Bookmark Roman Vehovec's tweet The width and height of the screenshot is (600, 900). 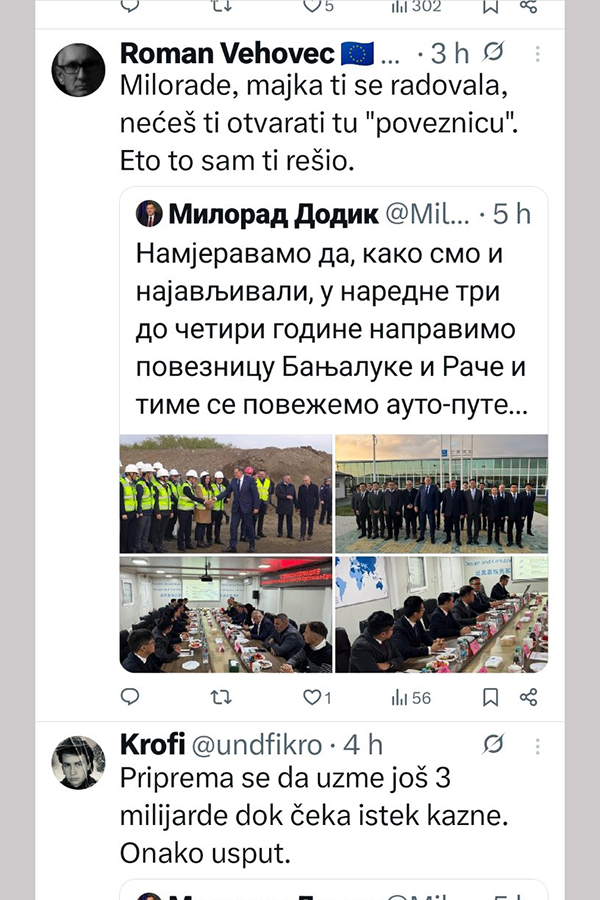(x=490, y=697)
